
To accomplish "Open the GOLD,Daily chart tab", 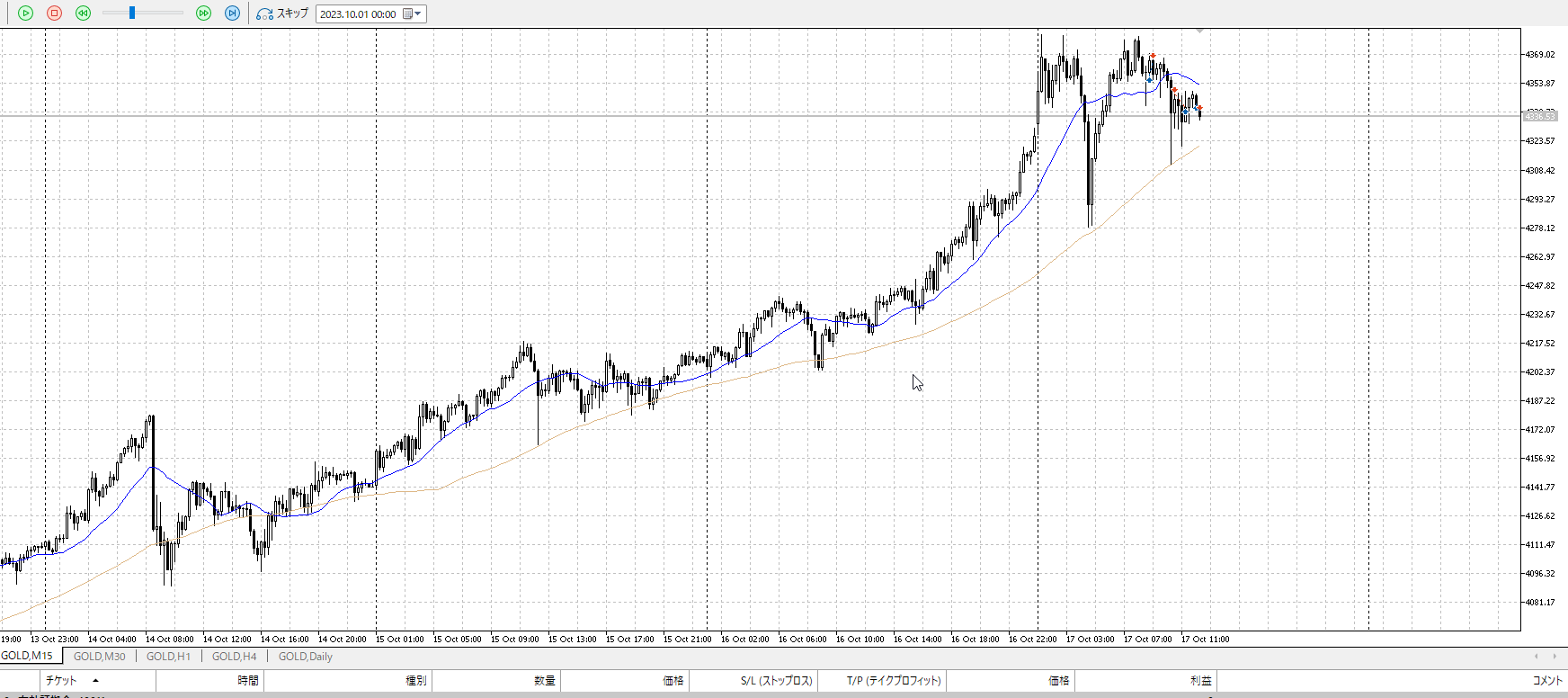I will click(x=306, y=657).
